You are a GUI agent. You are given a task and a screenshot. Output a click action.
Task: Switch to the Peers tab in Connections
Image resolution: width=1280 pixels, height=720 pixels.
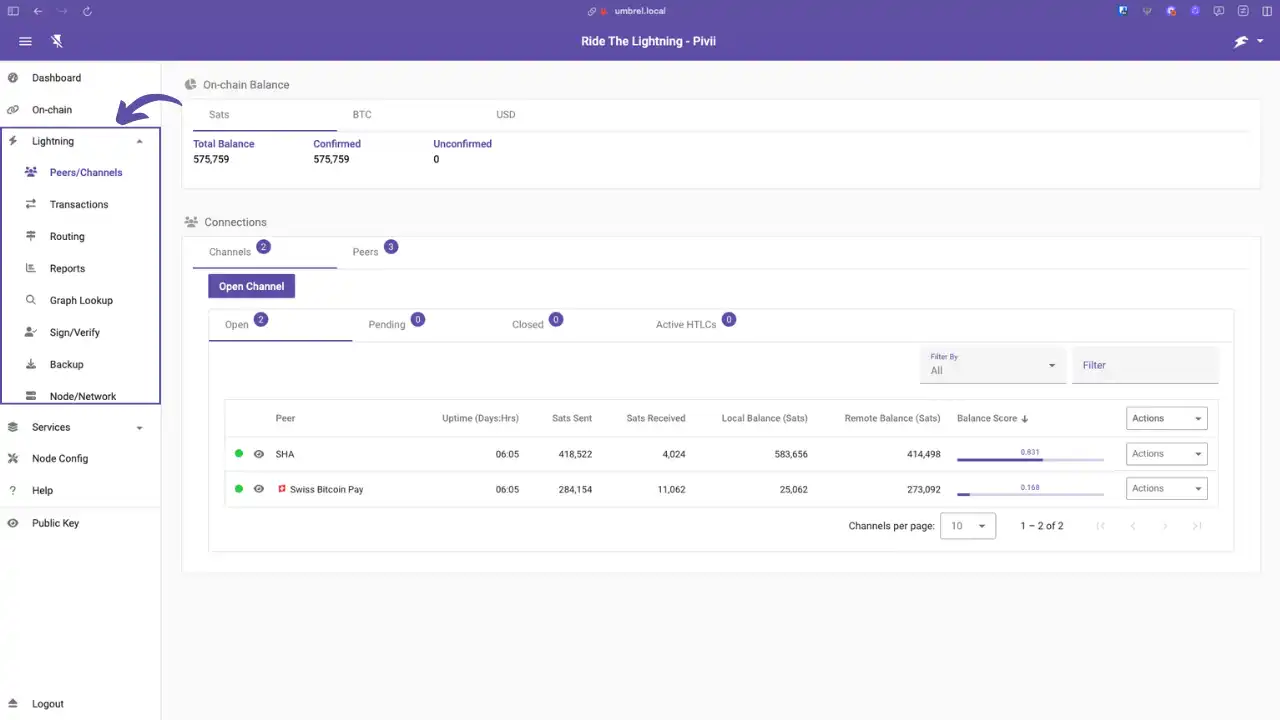[x=366, y=252]
